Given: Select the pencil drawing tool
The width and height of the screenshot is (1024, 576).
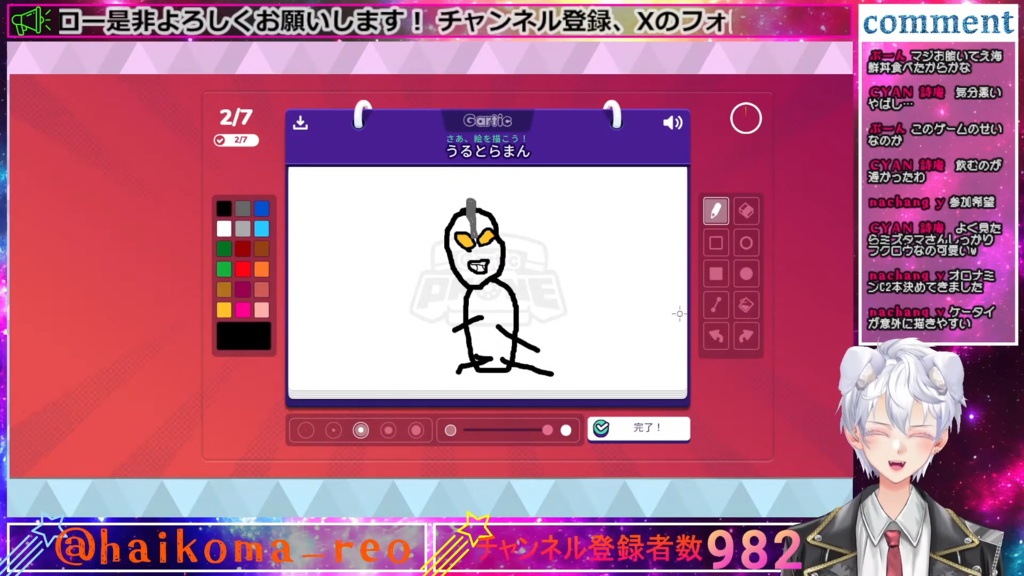Looking at the screenshot, I should [x=716, y=211].
